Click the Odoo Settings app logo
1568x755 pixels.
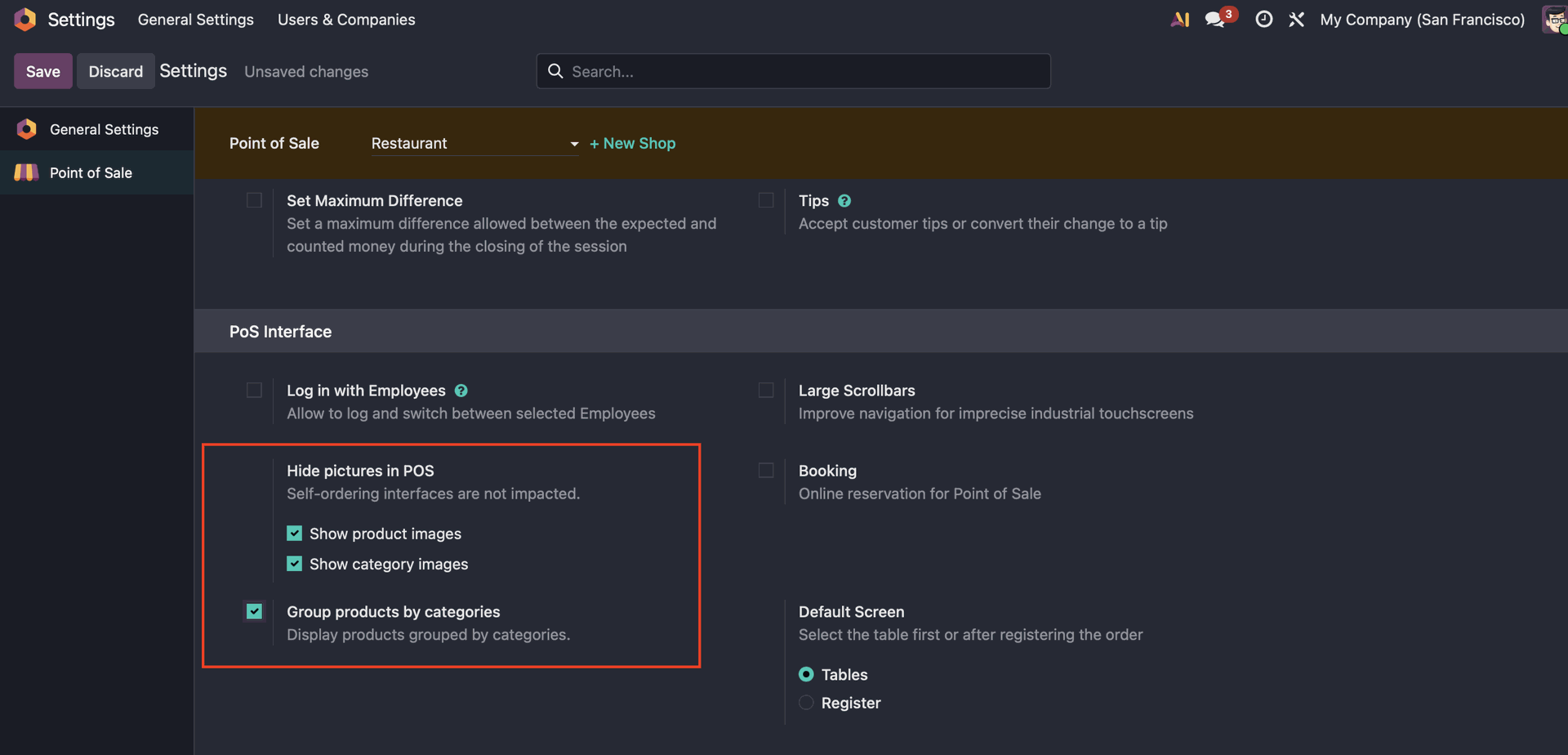25,20
